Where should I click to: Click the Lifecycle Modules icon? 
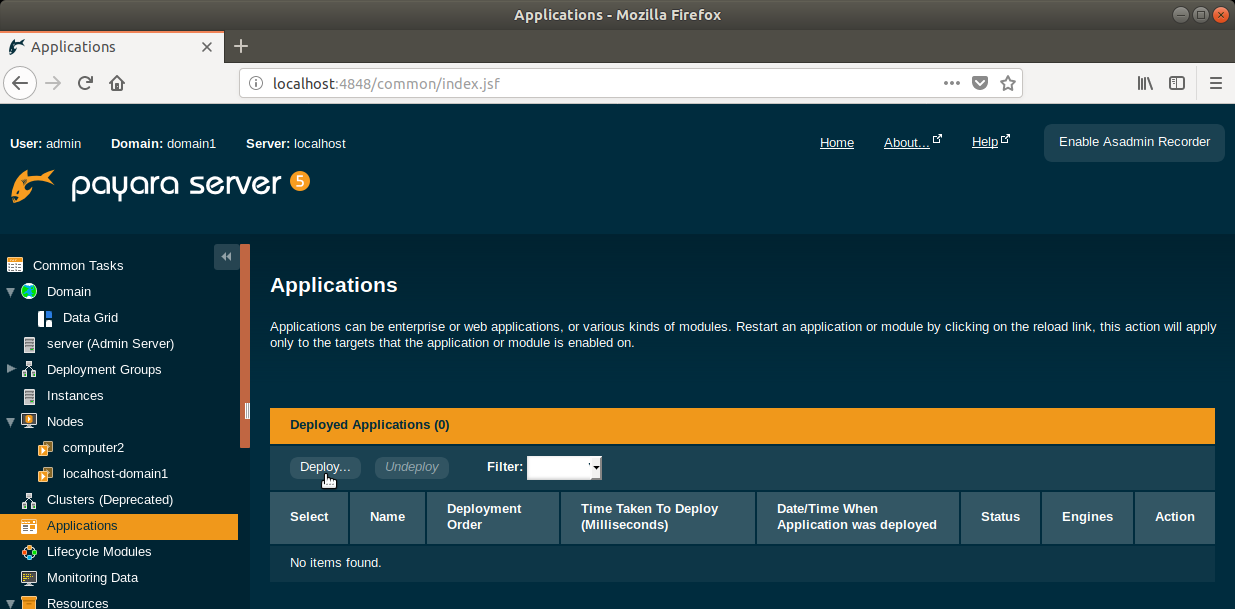tap(29, 552)
